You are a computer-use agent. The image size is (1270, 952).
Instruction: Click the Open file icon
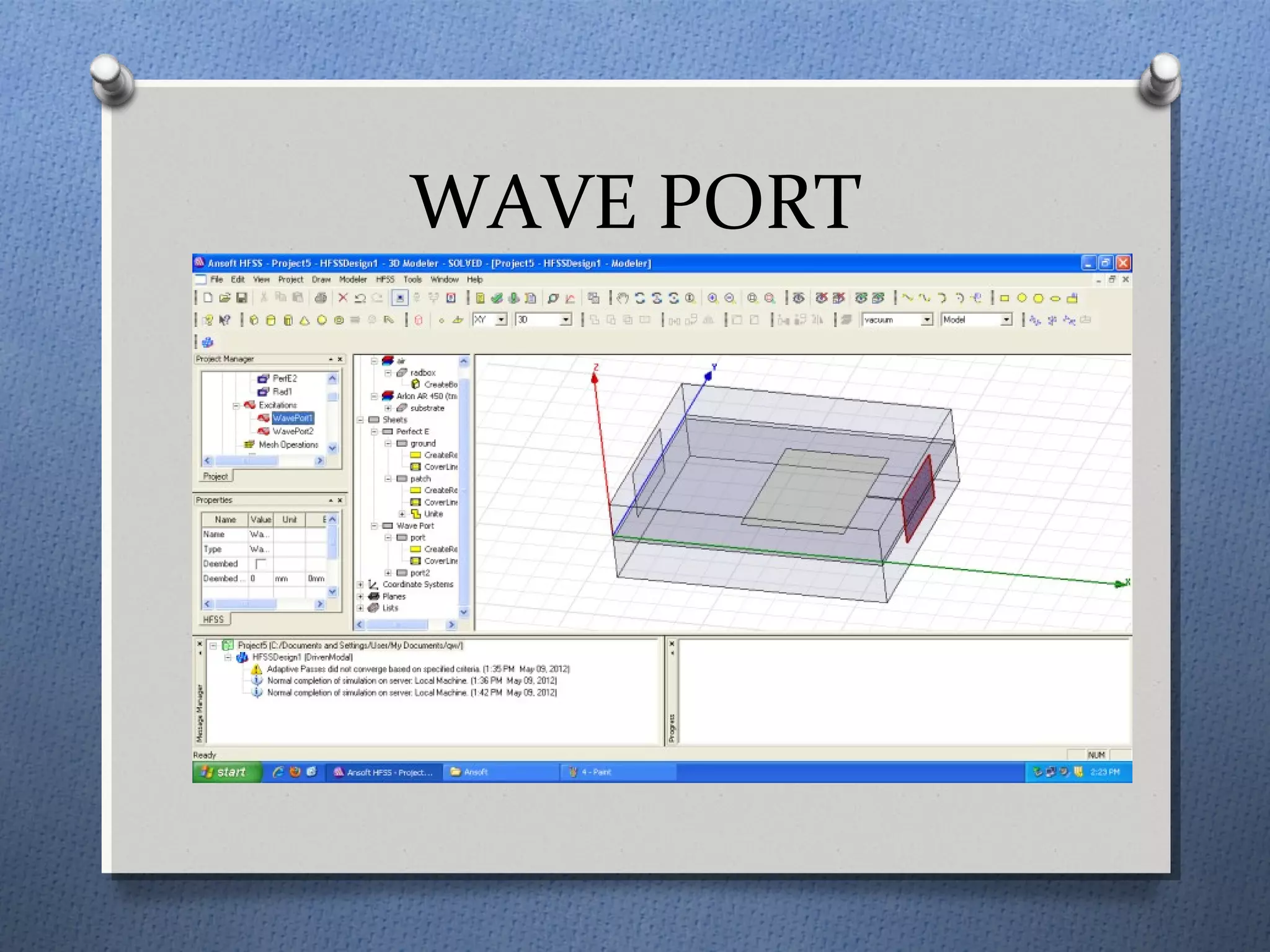224,298
